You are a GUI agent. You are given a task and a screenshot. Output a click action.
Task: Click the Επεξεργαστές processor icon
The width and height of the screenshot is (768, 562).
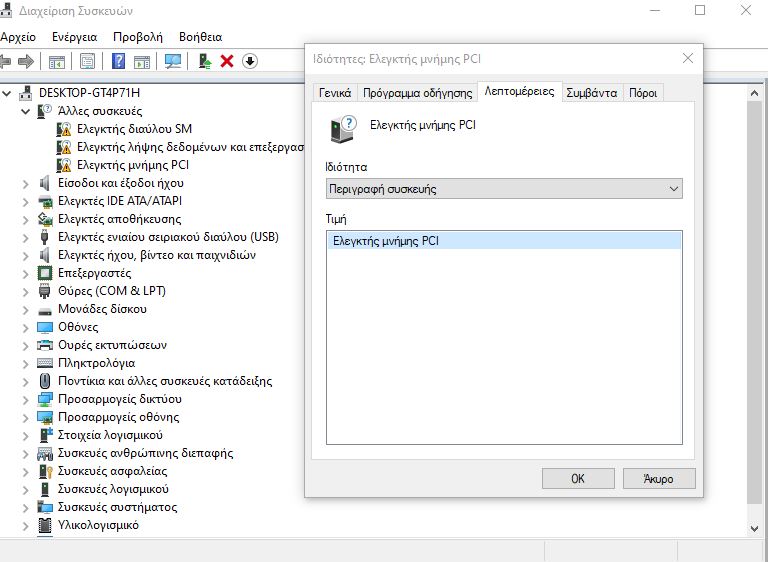tap(45, 273)
